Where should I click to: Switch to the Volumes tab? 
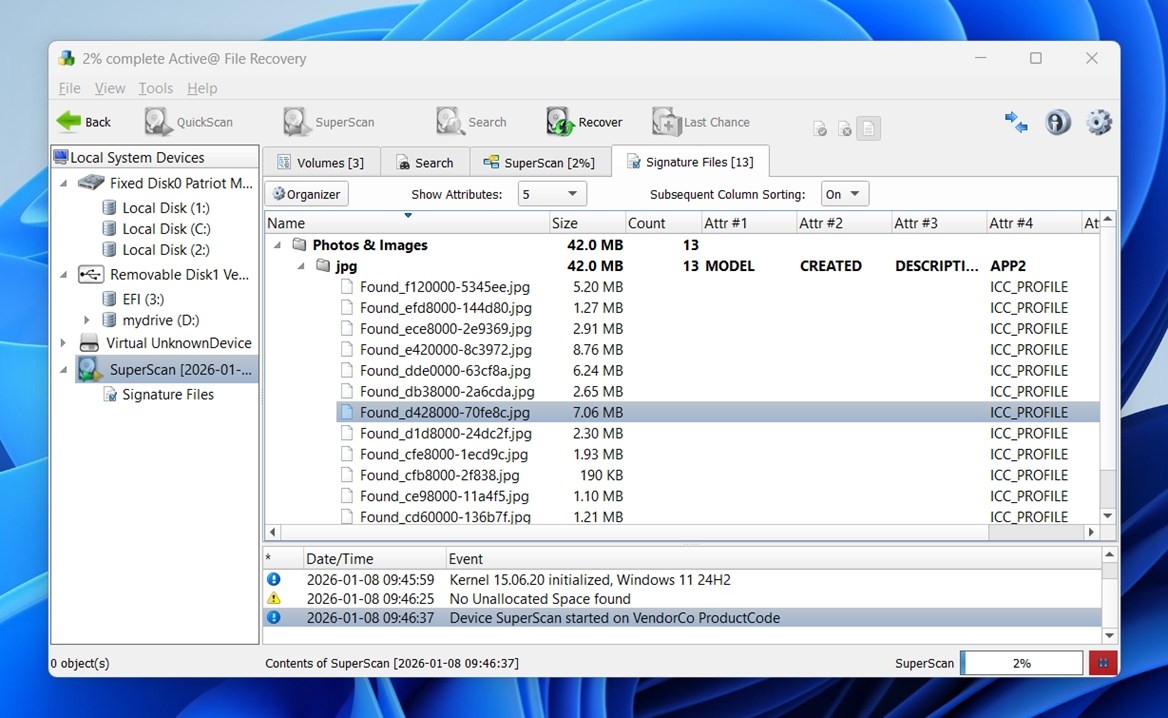click(321, 161)
